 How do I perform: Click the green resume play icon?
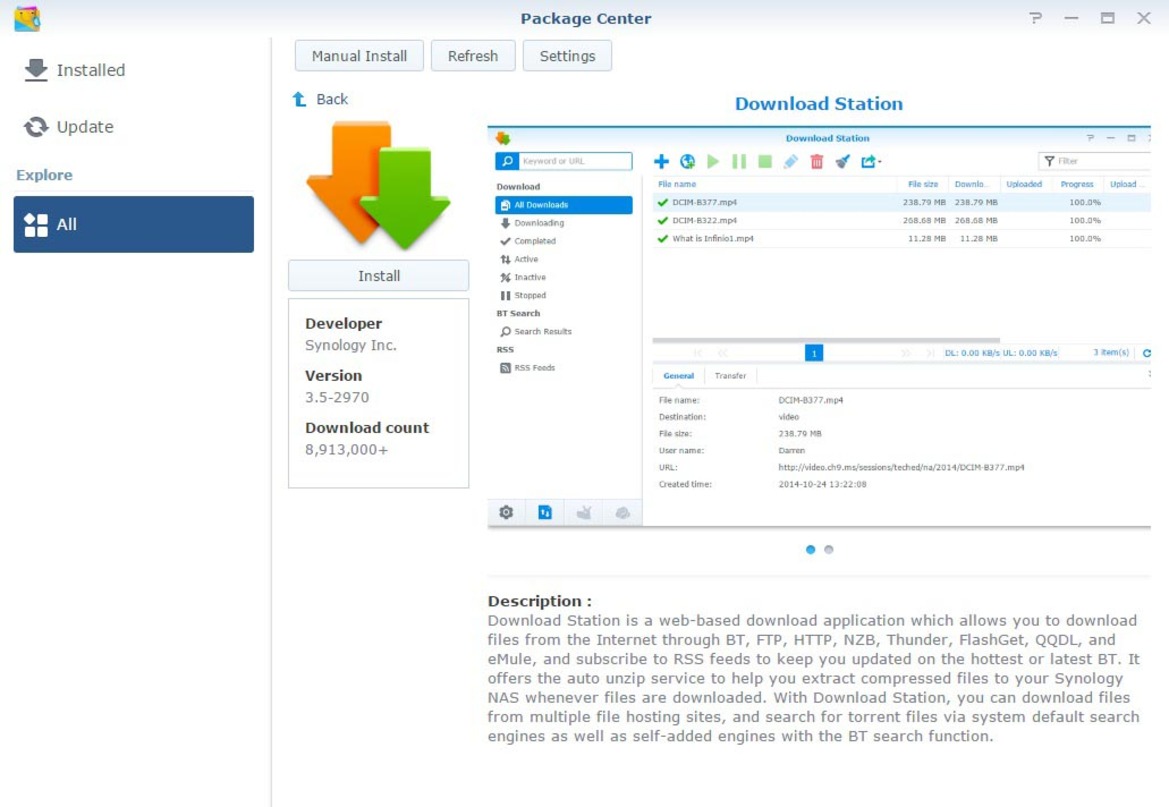click(713, 161)
